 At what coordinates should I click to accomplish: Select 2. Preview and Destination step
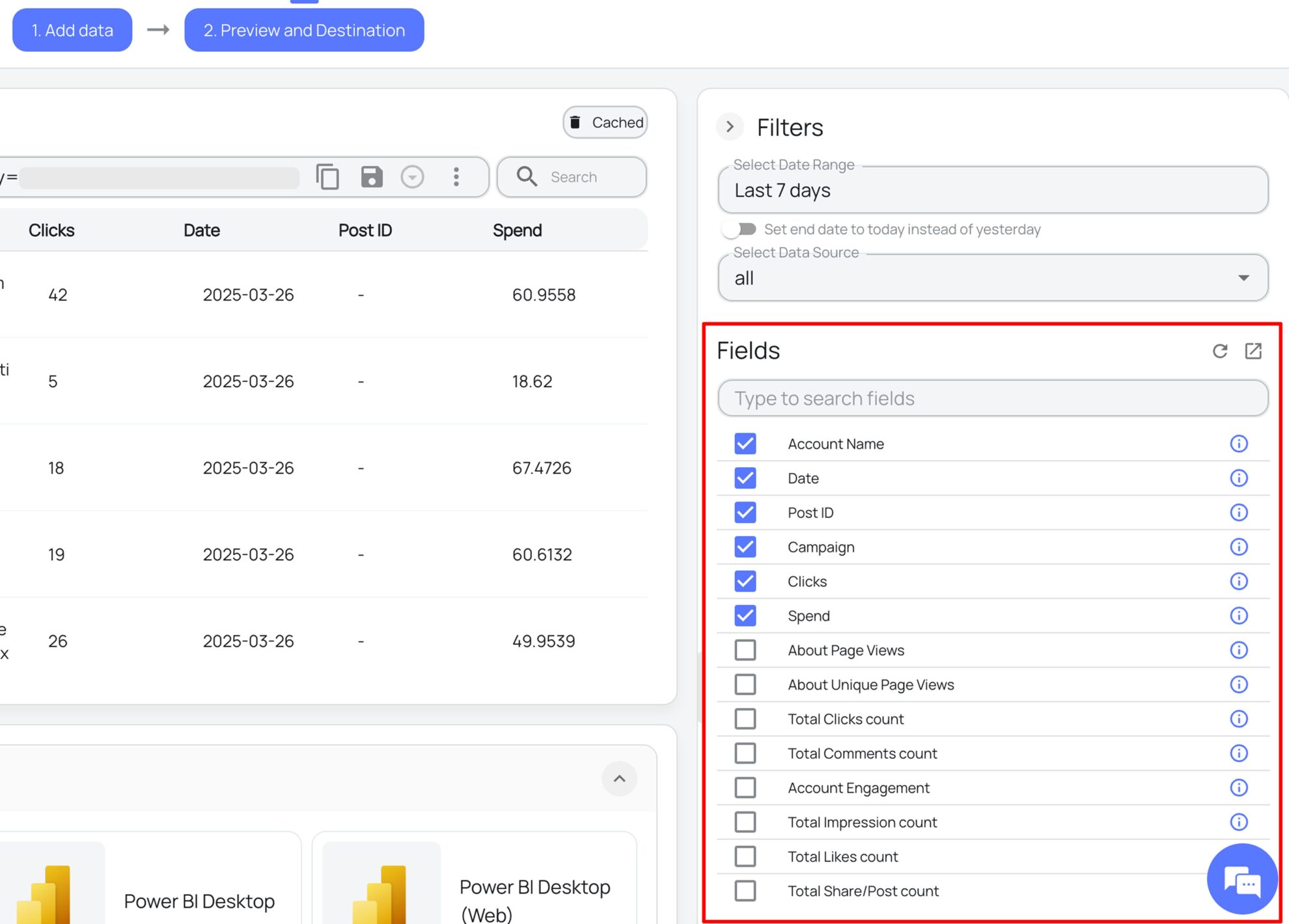tap(304, 30)
